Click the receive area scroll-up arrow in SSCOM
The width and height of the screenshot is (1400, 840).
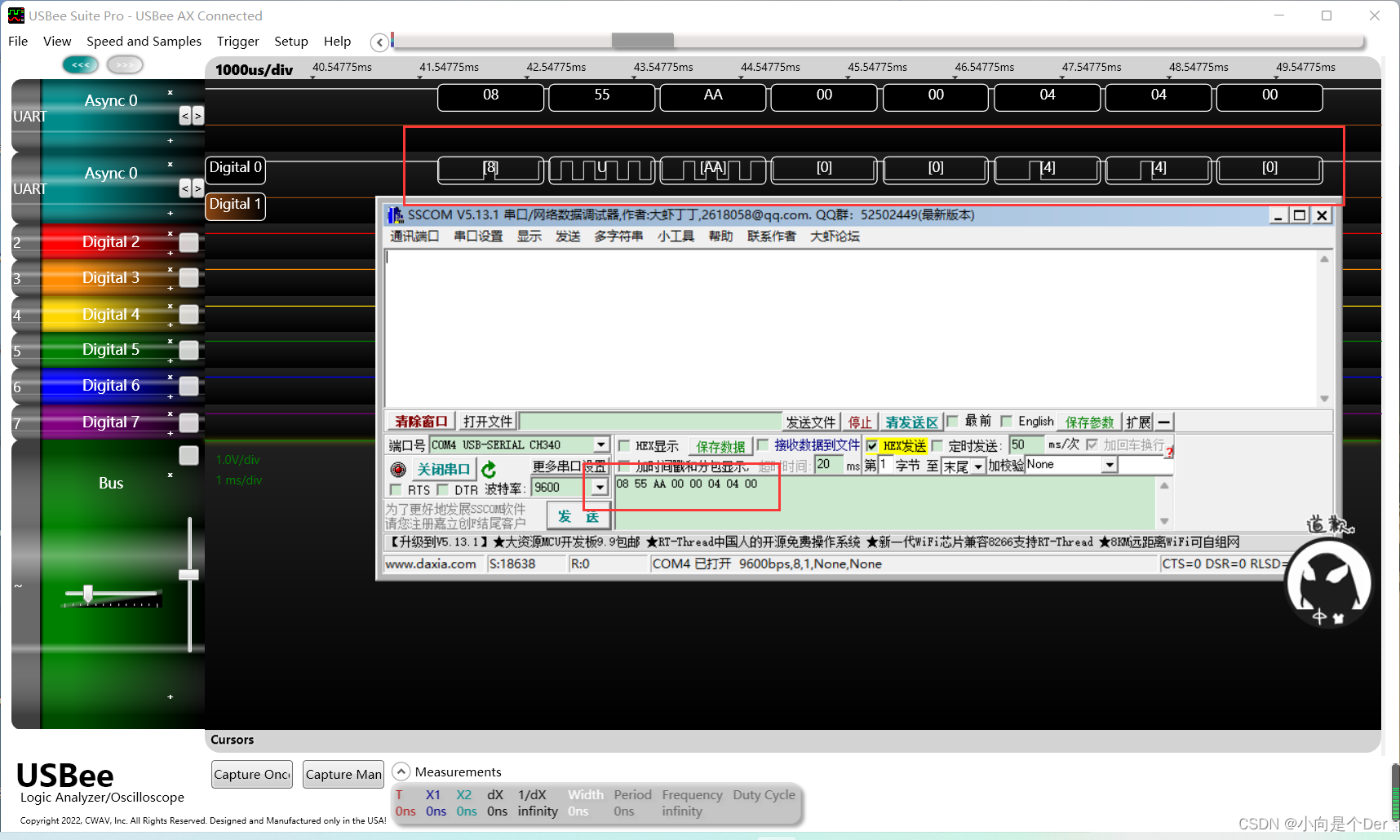point(1324,259)
